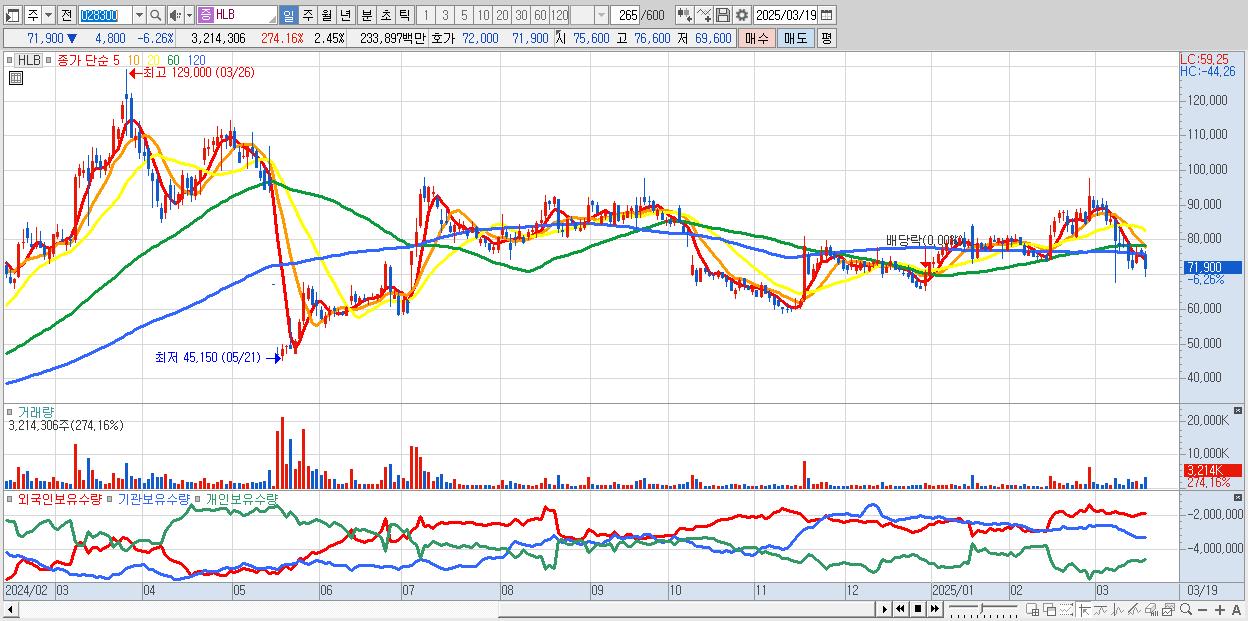Expand the dropdown next to speaker icon
The width and height of the screenshot is (1248, 621).
189,15
